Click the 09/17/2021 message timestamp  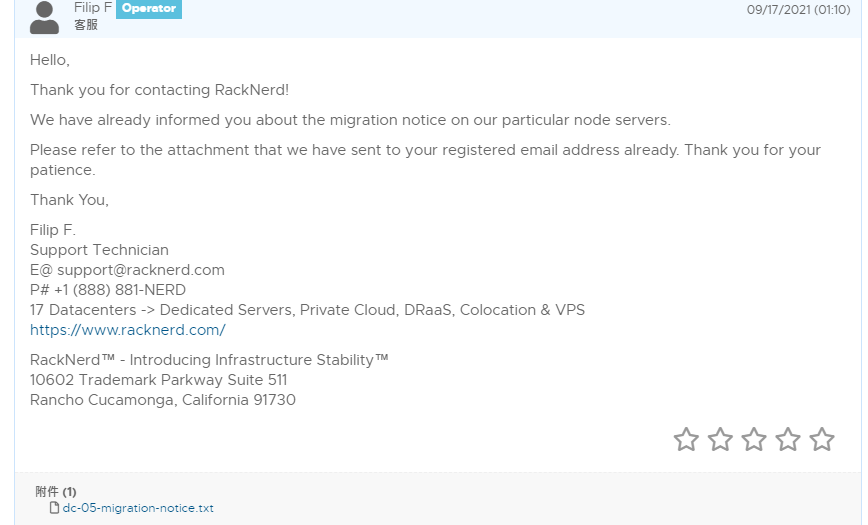click(x=798, y=10)
